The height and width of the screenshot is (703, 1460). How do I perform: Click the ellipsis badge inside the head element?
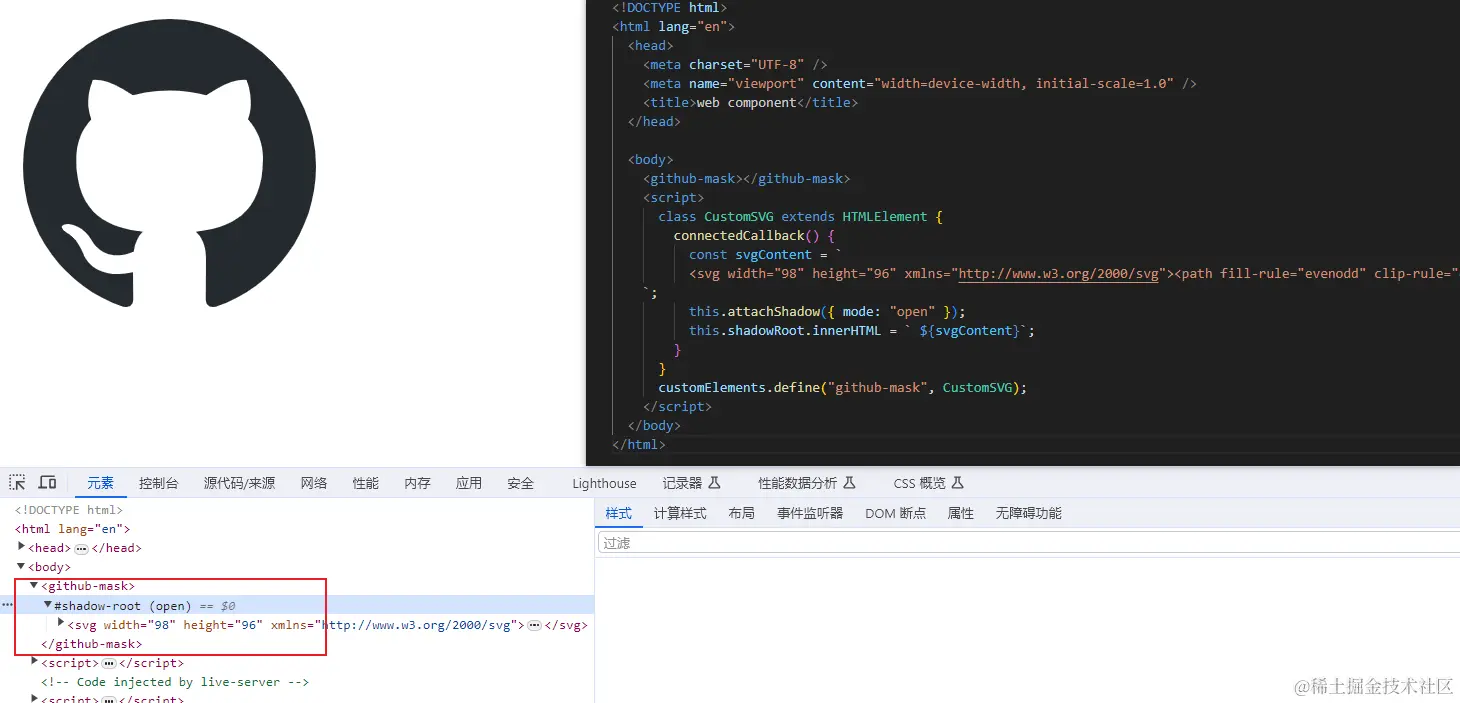81,548
